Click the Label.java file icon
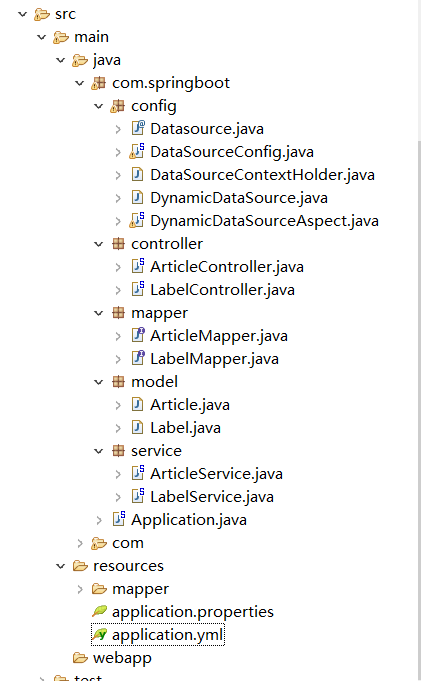421x681 pixels. (x=137, y=428)
